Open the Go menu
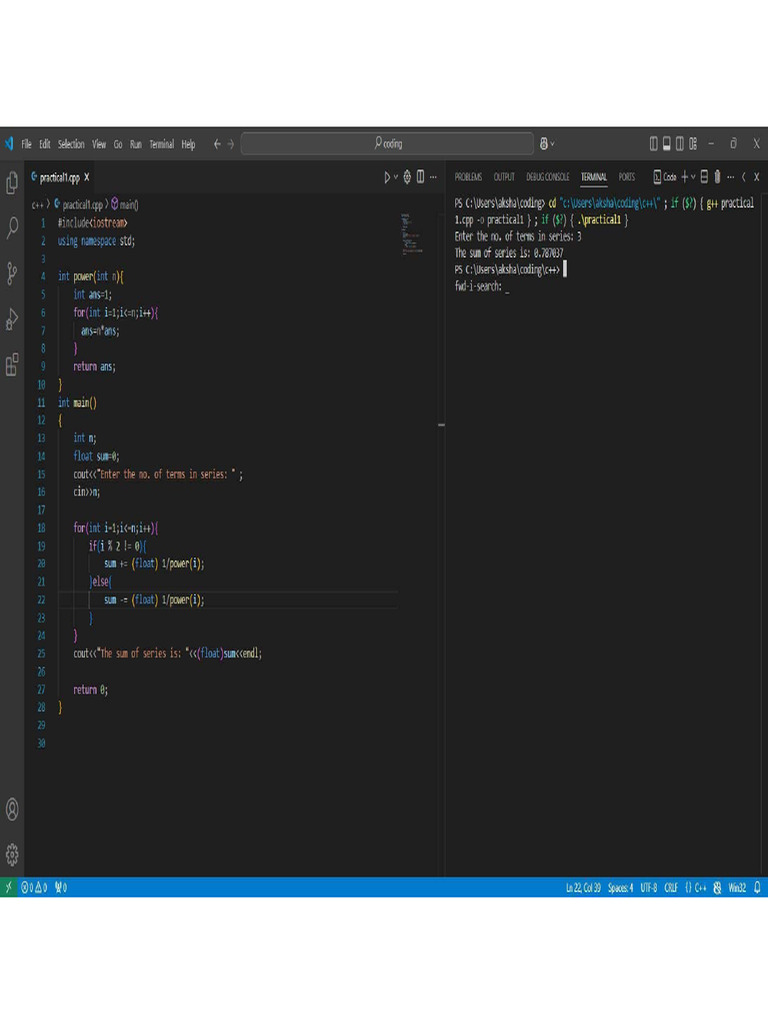Screen dimensions: 768x1024 tap(118, 144)
